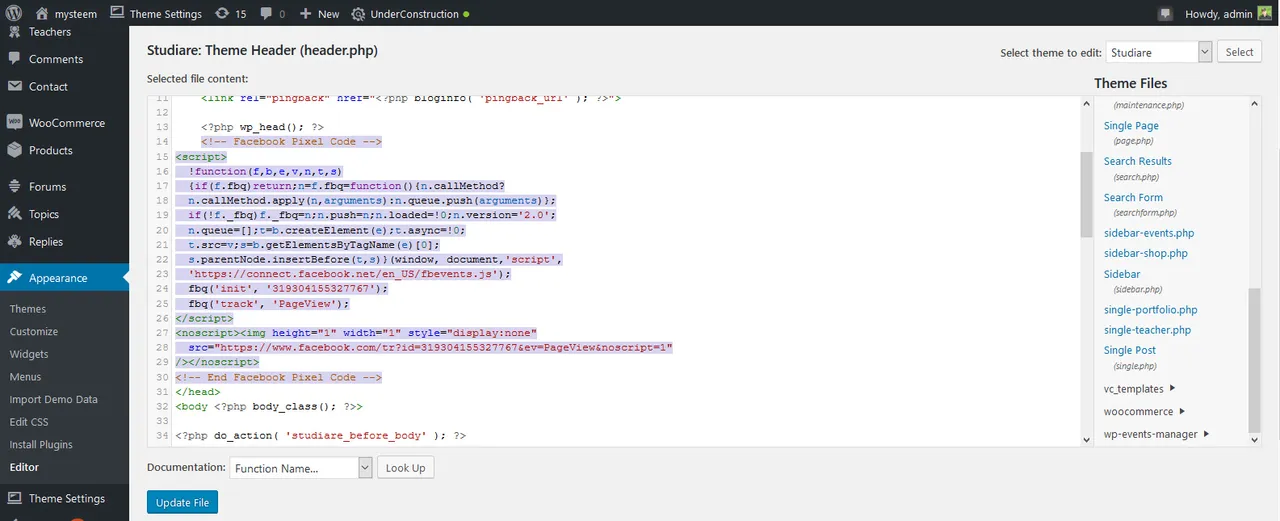The height and width of the screenshot is (521, 1280).
Task: Click the Appearance paintbrush icon
Action: coord(15,278)
